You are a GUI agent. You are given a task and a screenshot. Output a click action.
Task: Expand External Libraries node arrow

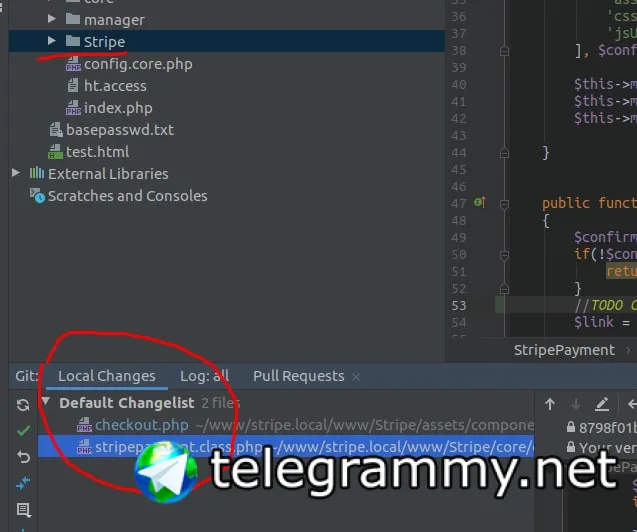click(15, 173)
